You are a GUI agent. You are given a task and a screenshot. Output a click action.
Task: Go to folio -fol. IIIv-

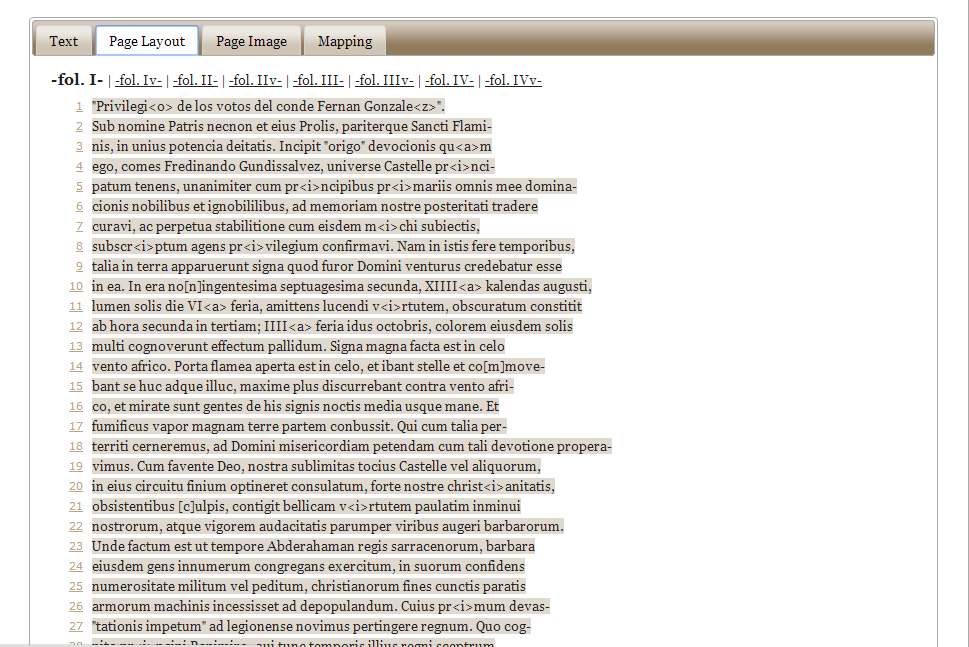coord(384,80)
